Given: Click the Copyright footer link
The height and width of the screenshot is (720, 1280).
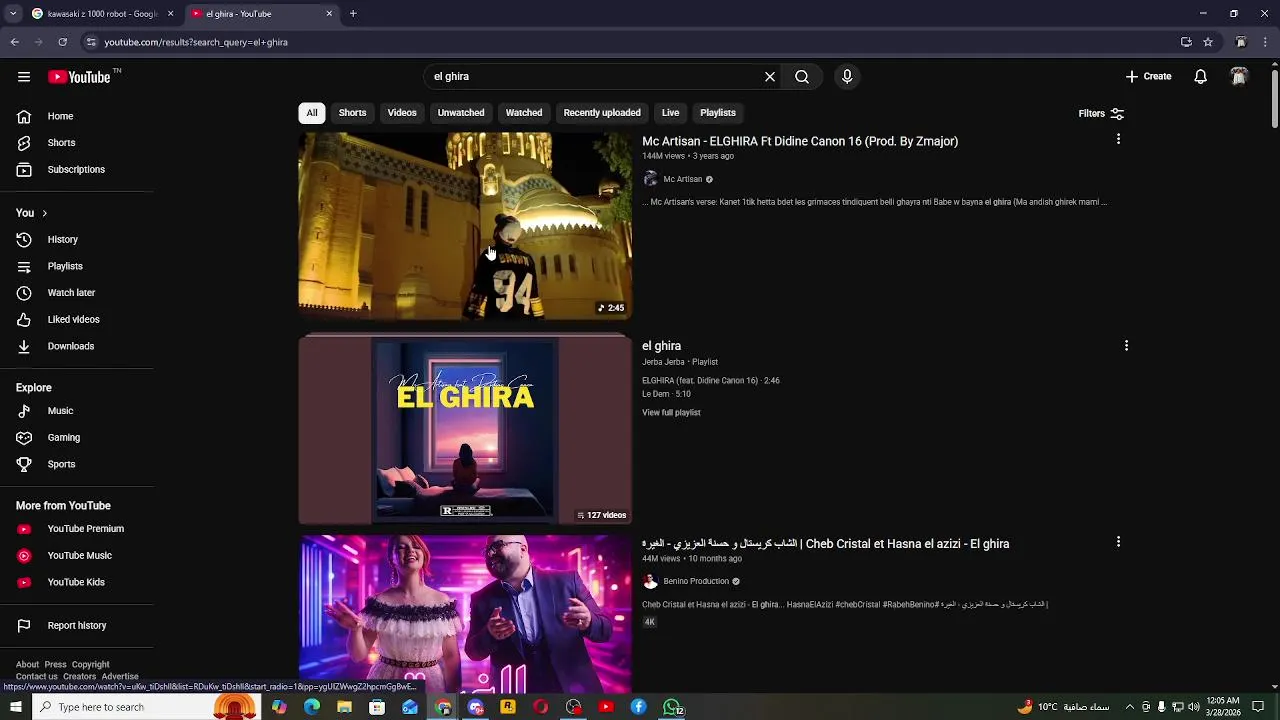Looking at the screenshot, I should 90,665.
